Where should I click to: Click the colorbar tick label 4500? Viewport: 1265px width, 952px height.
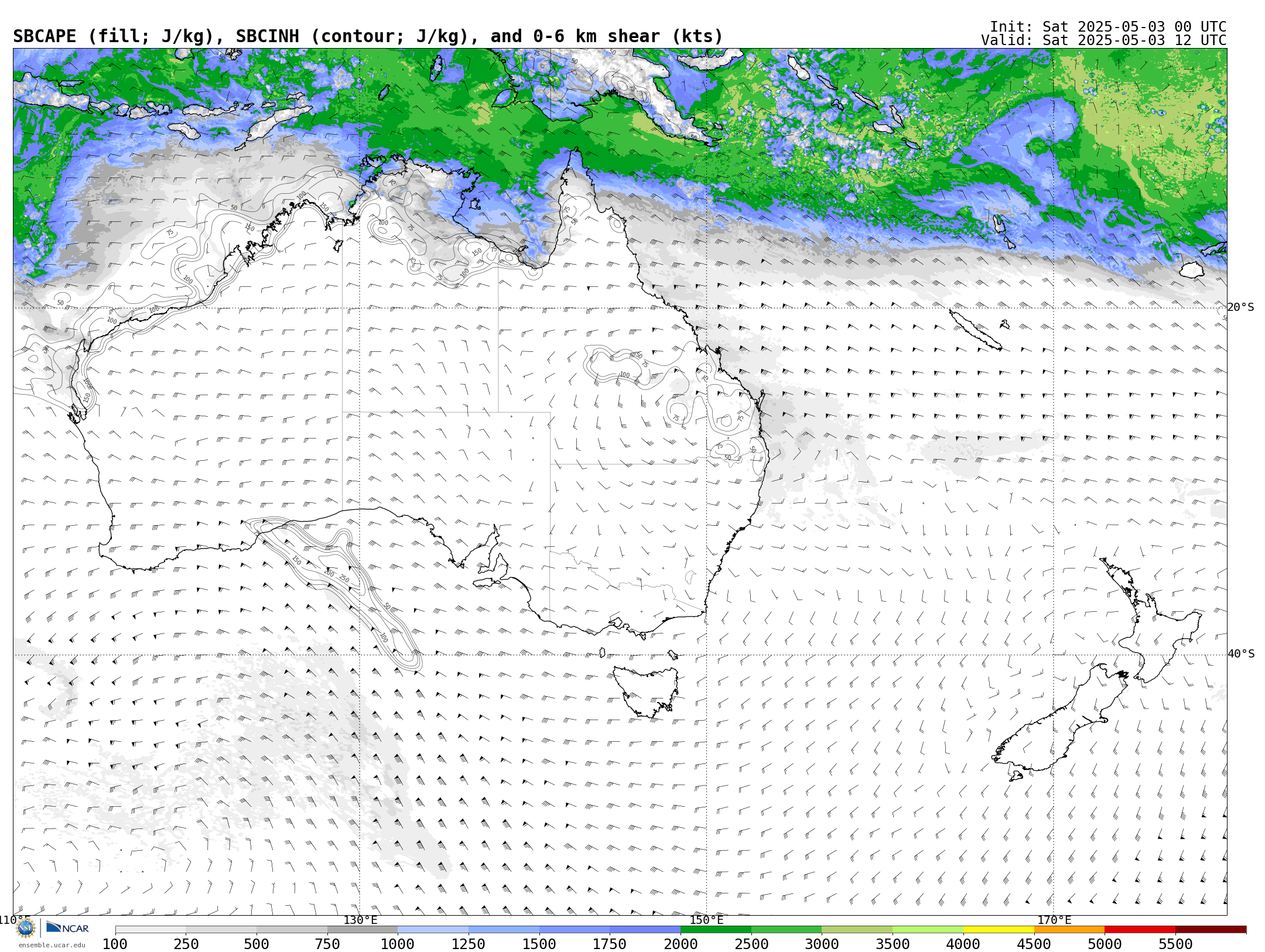pyautogui.click(x=1034, y=944)
